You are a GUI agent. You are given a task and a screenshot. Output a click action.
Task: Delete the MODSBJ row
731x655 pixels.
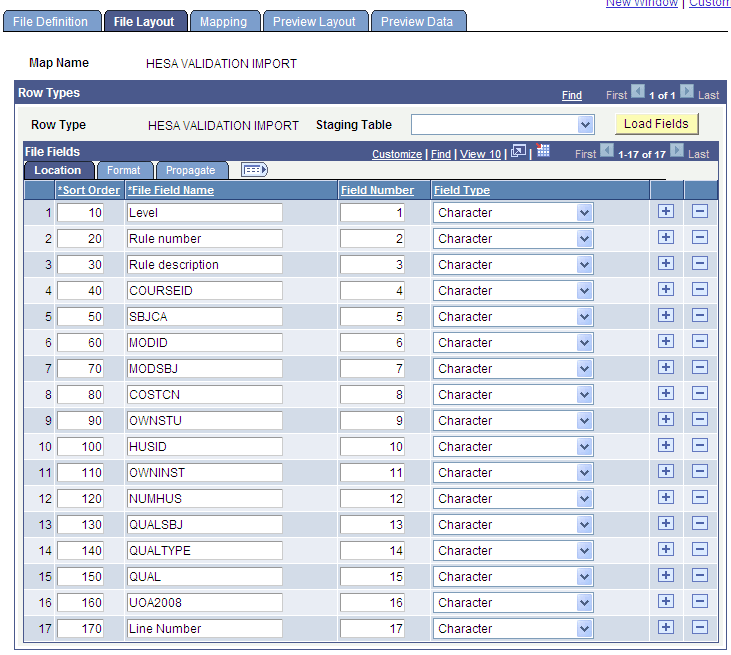click(700, 368)
